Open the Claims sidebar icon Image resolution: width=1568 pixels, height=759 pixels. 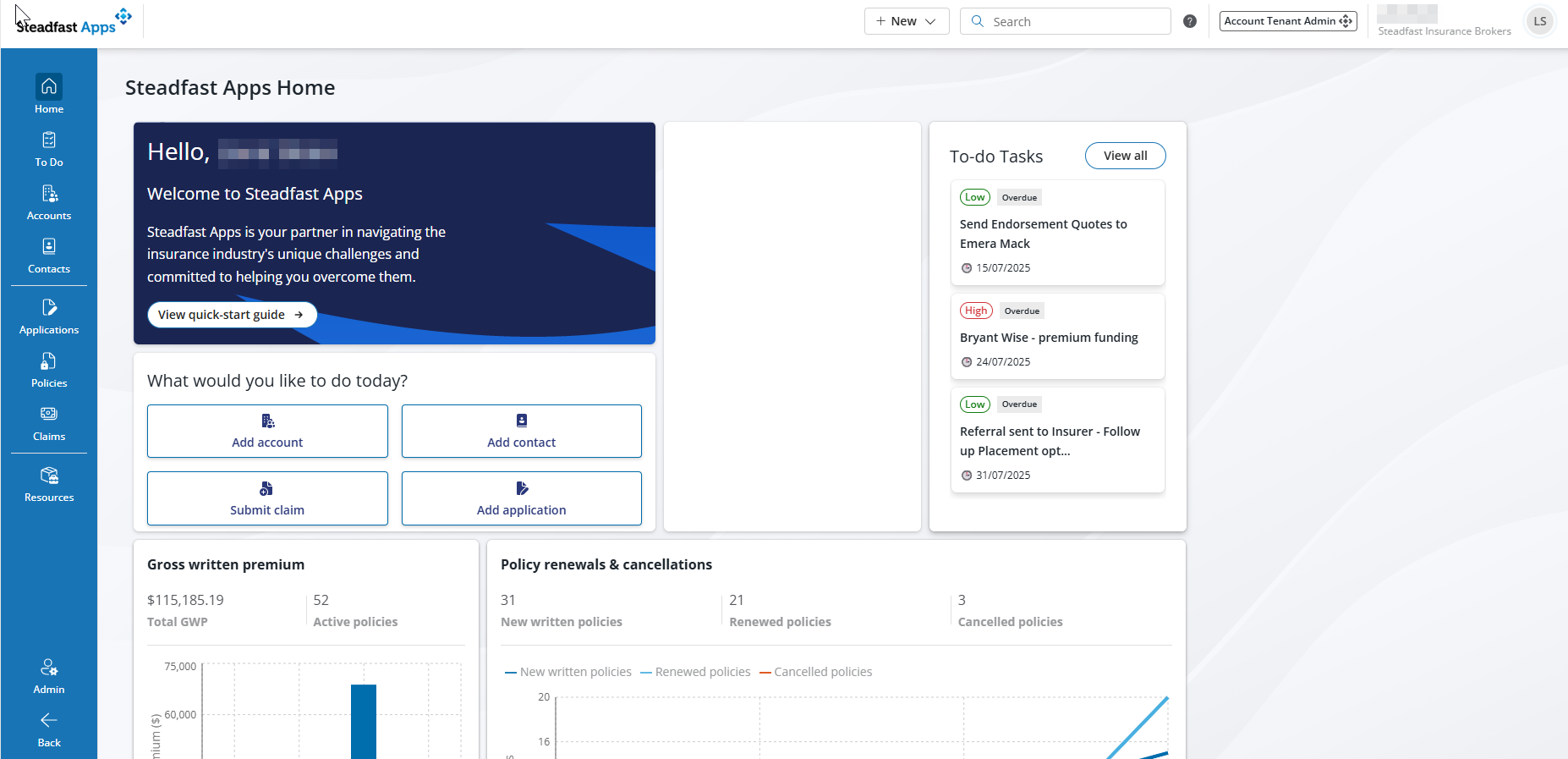pos(49,414)
